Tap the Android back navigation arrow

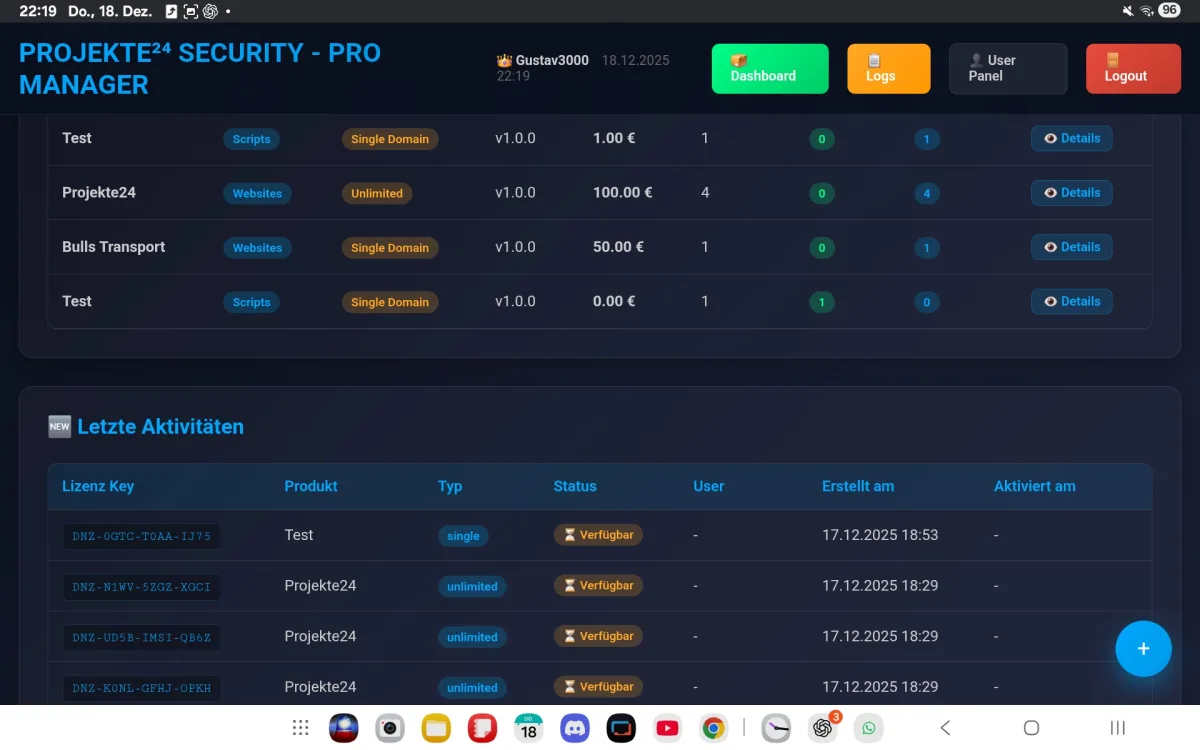click(x=945, y=728)
